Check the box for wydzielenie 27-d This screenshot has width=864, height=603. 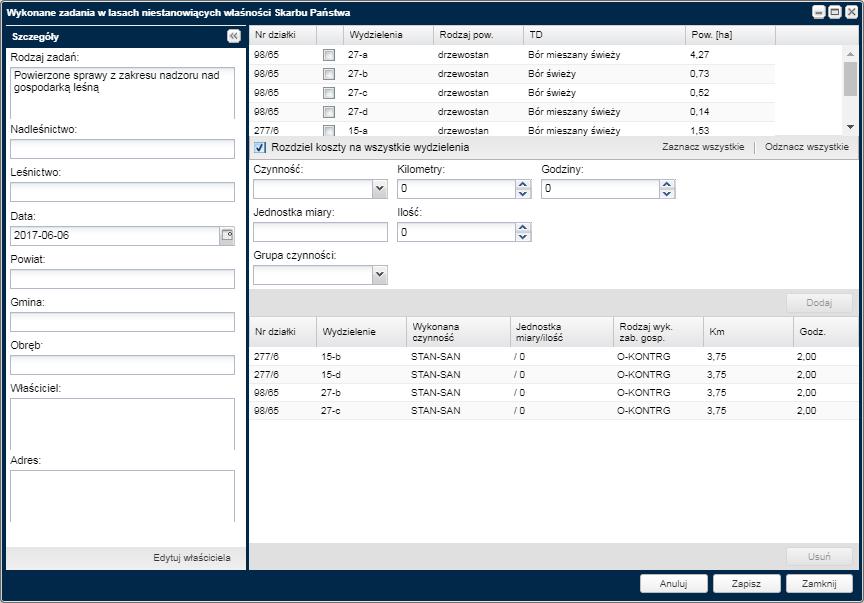click(329, 112)
